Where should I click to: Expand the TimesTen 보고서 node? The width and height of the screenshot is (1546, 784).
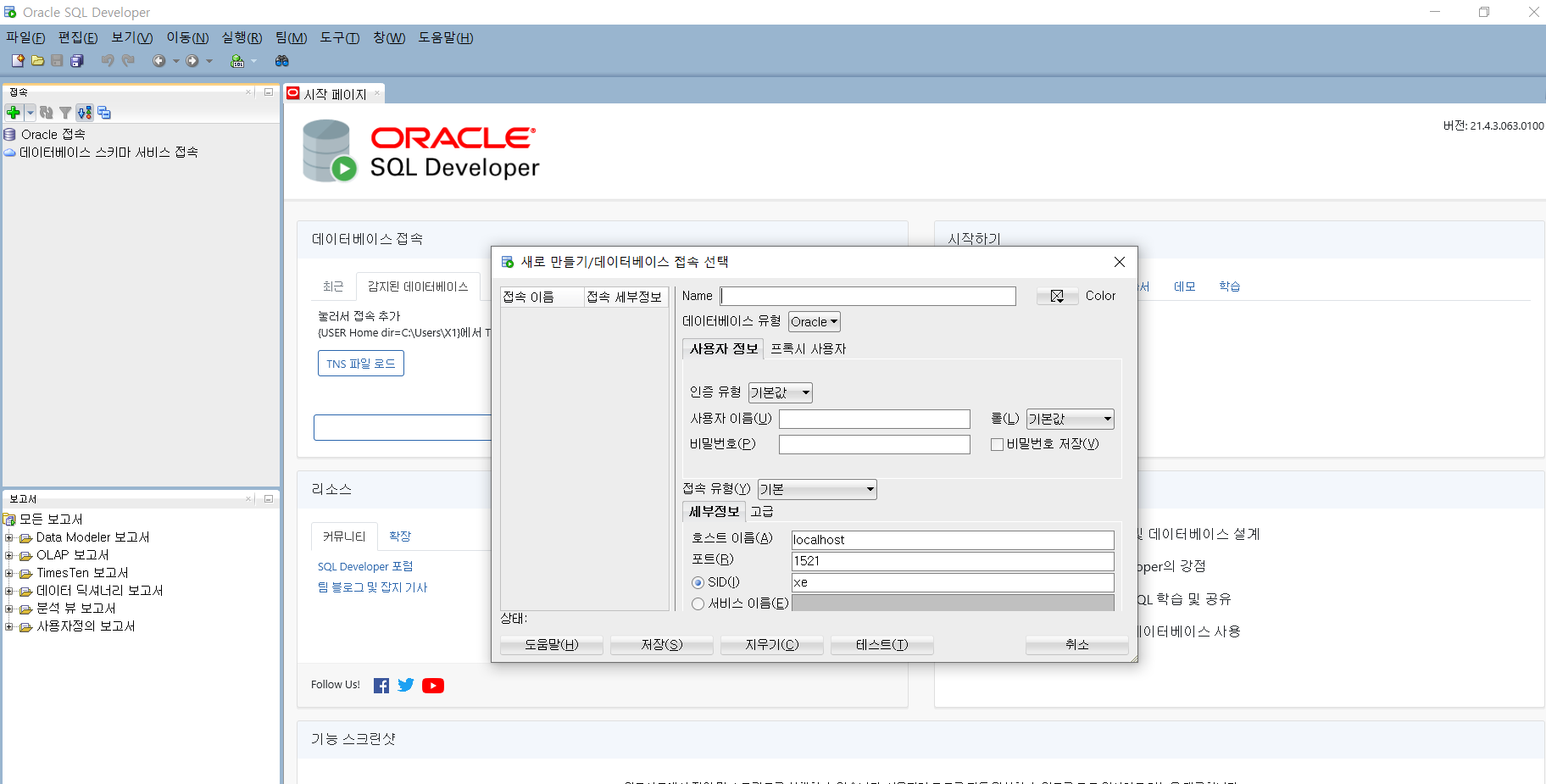click(9, 573)
